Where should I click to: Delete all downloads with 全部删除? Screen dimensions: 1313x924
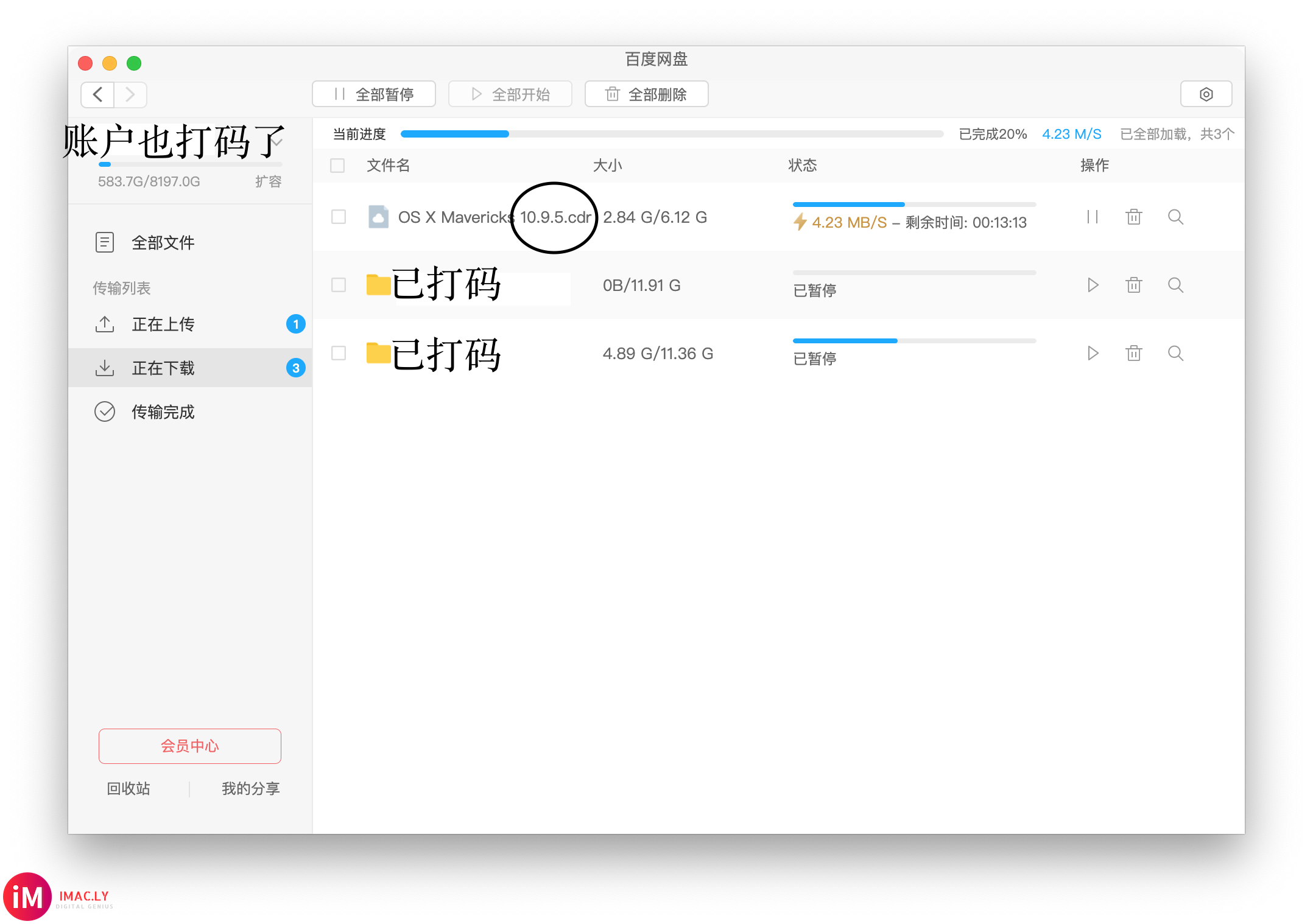tap(647, 94)
